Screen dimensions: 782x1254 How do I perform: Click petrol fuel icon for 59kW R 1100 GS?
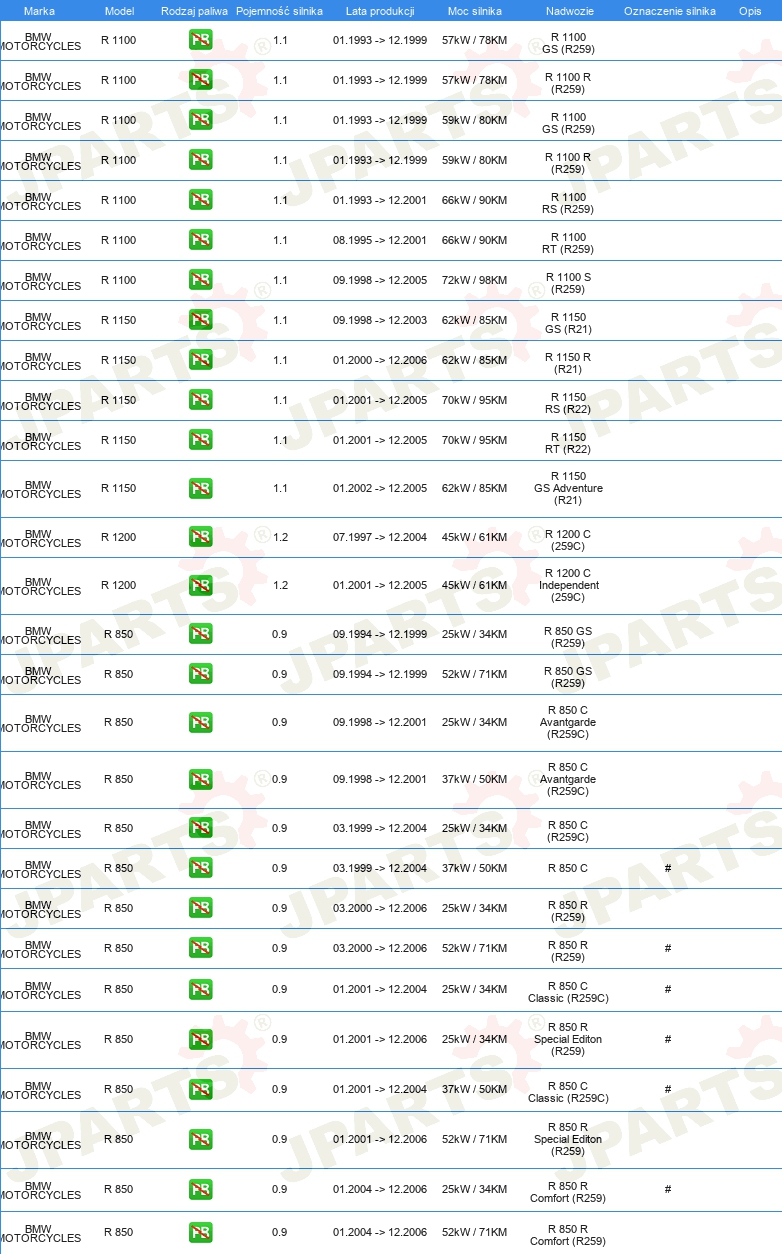(201, 120)
